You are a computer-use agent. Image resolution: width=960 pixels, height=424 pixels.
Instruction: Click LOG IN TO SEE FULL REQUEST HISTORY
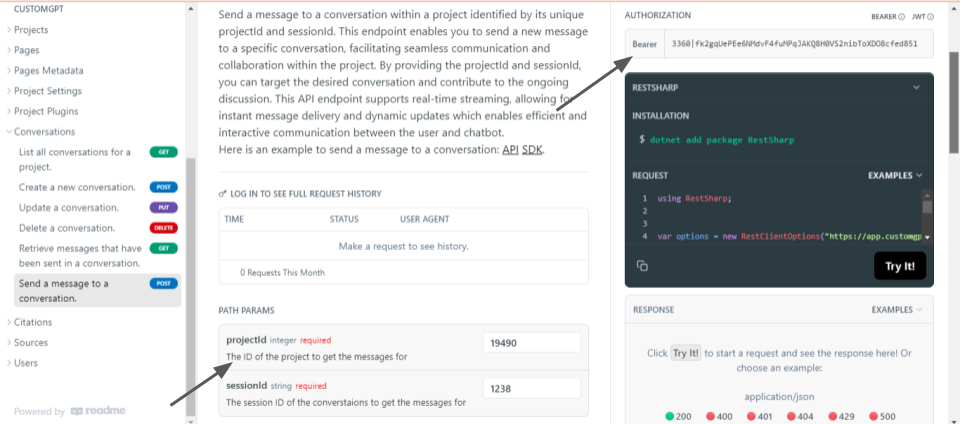click(x=306, y=194)
